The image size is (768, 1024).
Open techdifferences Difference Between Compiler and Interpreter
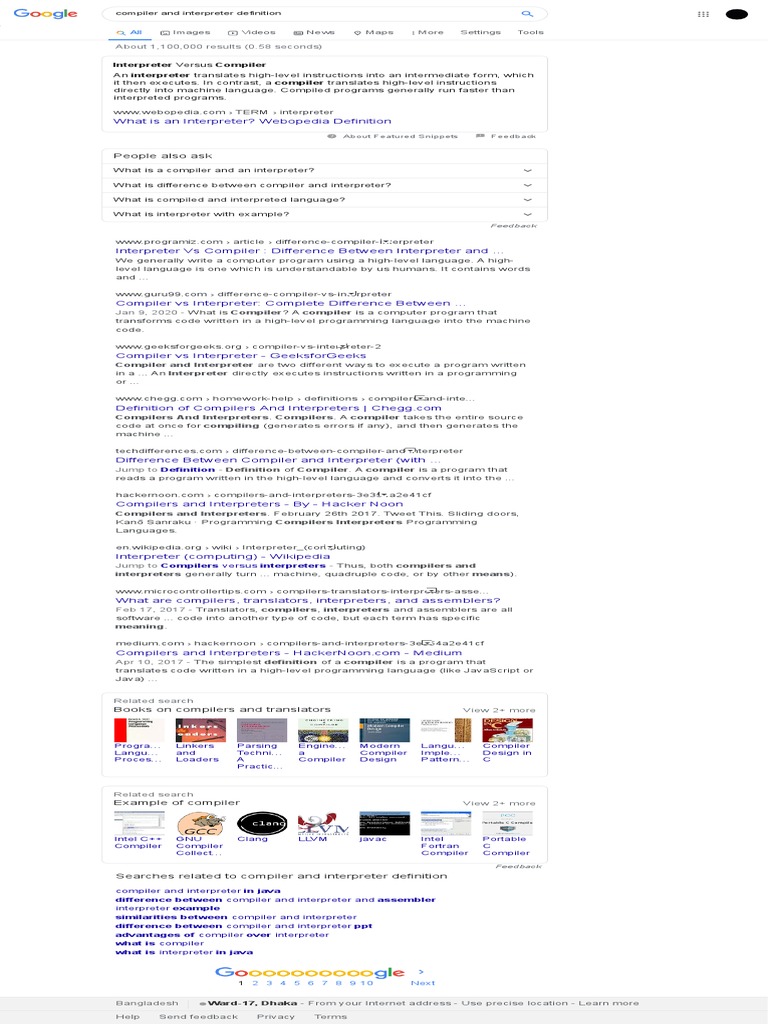click(x=278, y=460)
